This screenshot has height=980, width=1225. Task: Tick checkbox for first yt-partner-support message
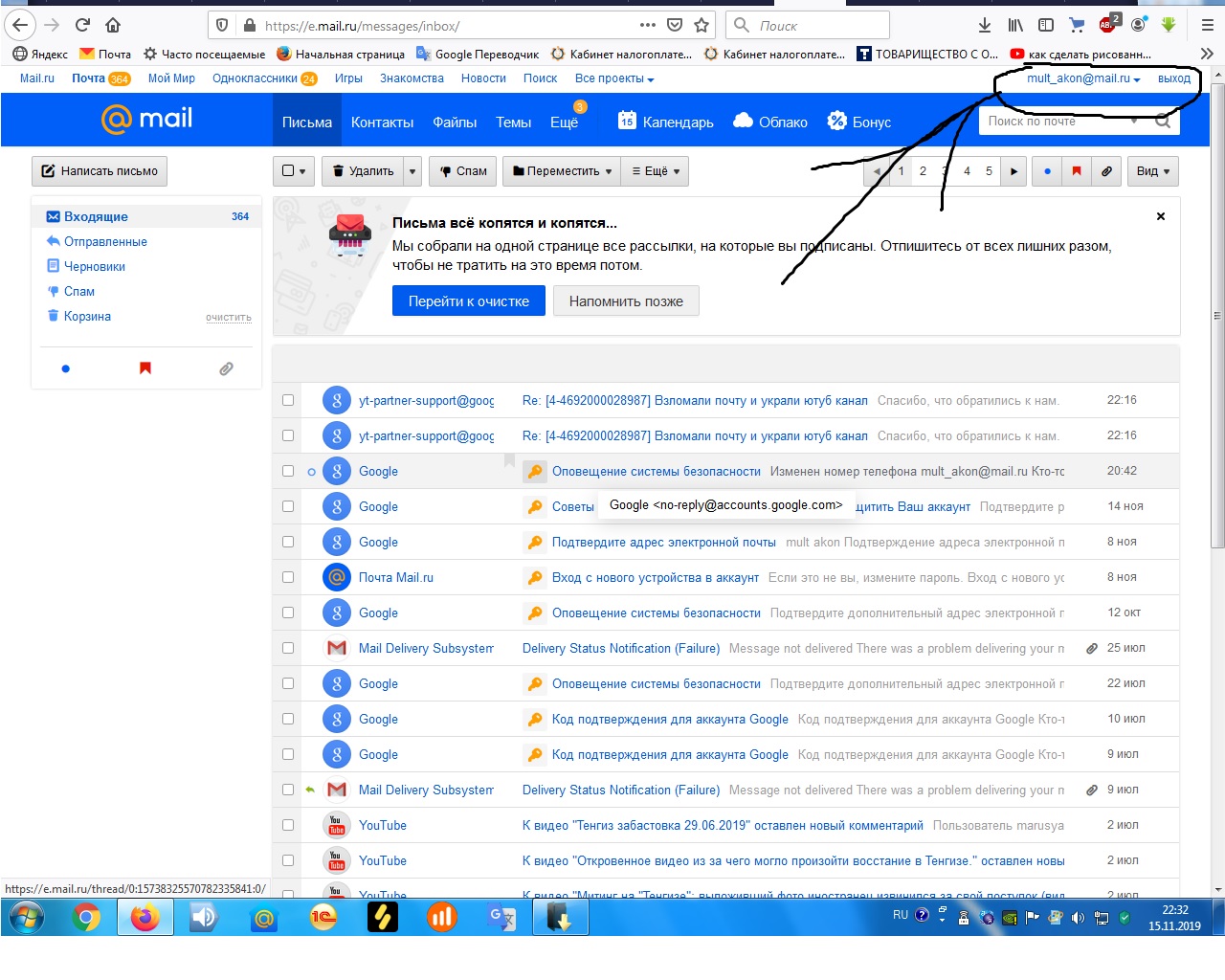(x=288, y=400)
